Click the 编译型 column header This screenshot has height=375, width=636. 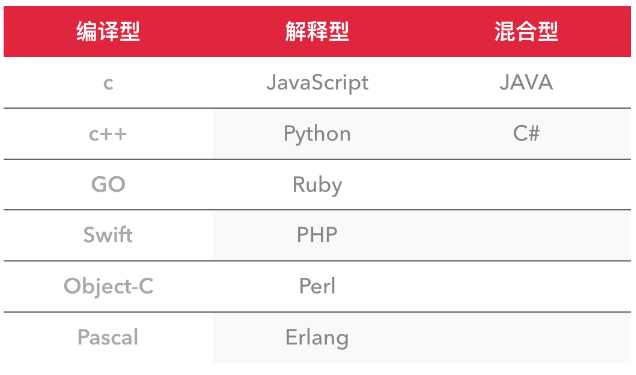coord(108,31)
